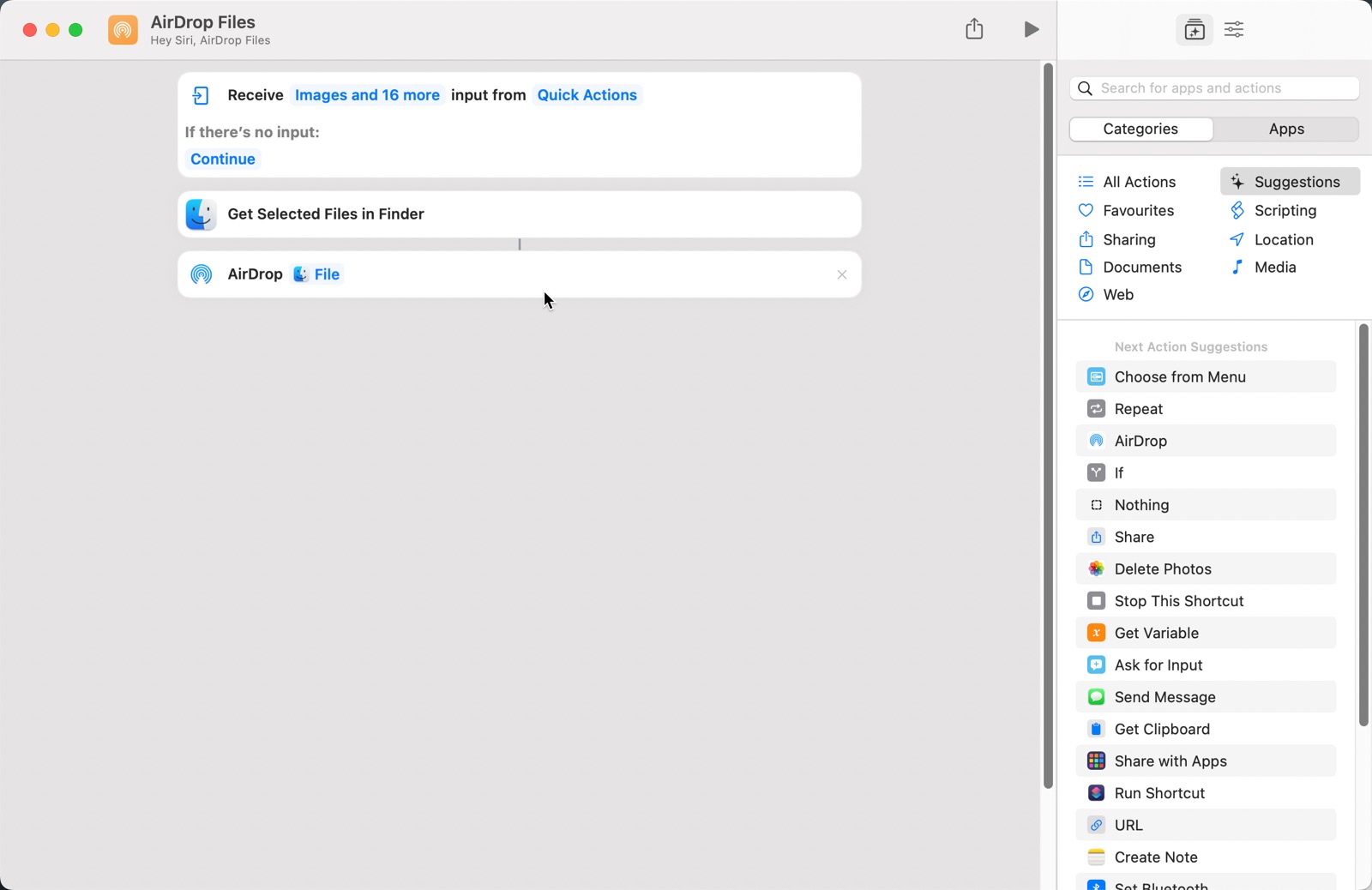
Task: Open the Share shortcut button
Action: pos(974,29)
